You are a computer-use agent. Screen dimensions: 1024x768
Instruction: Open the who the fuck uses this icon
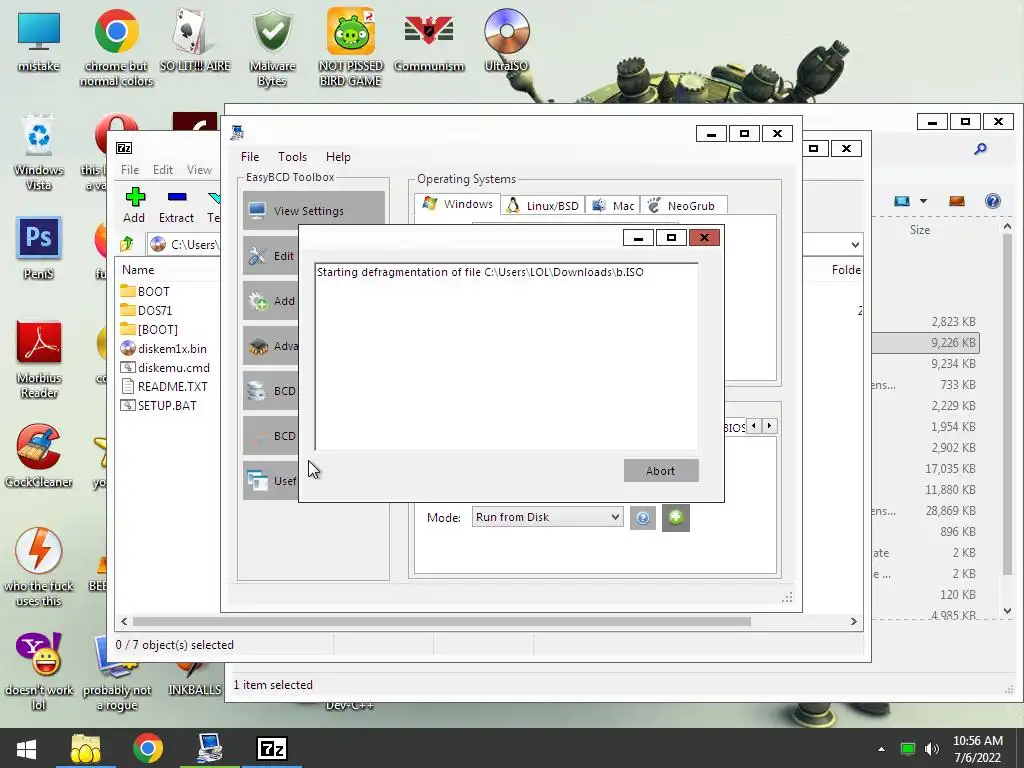[x=39, y=567]
